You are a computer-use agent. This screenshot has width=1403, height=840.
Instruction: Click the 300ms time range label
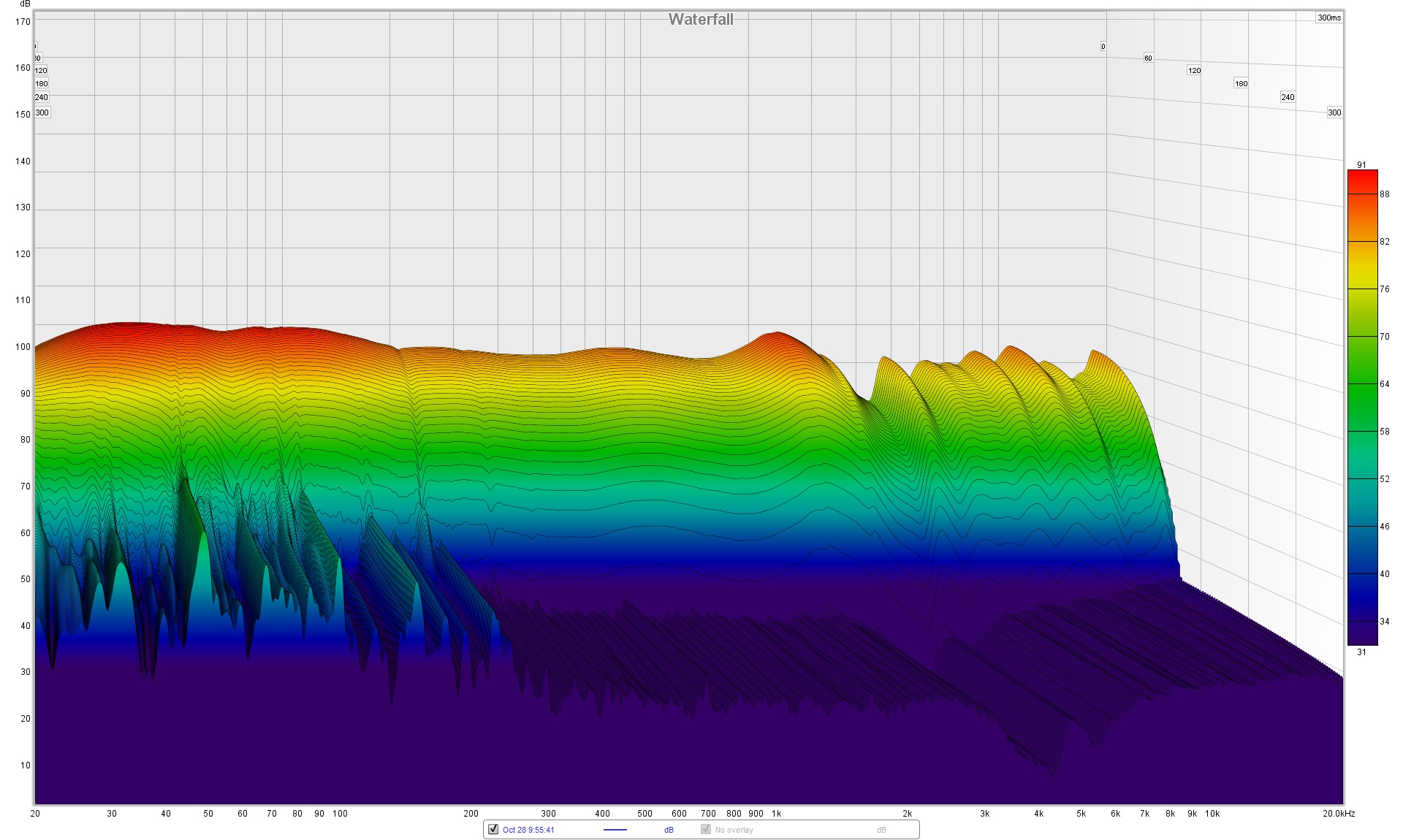click(1328, 18)
